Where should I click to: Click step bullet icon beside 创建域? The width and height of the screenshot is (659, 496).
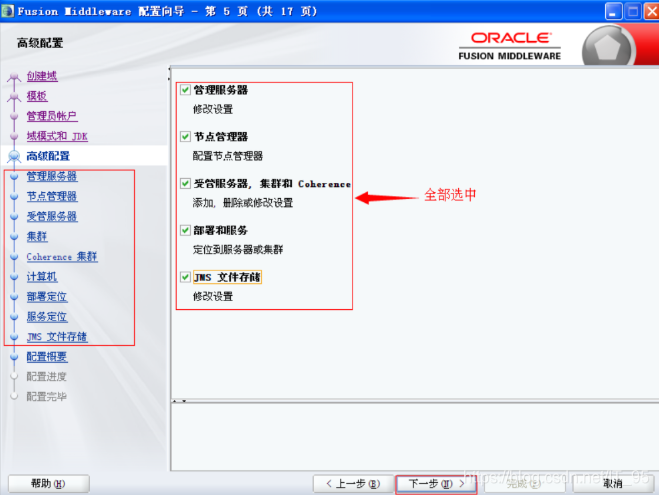tap(14, 77)
